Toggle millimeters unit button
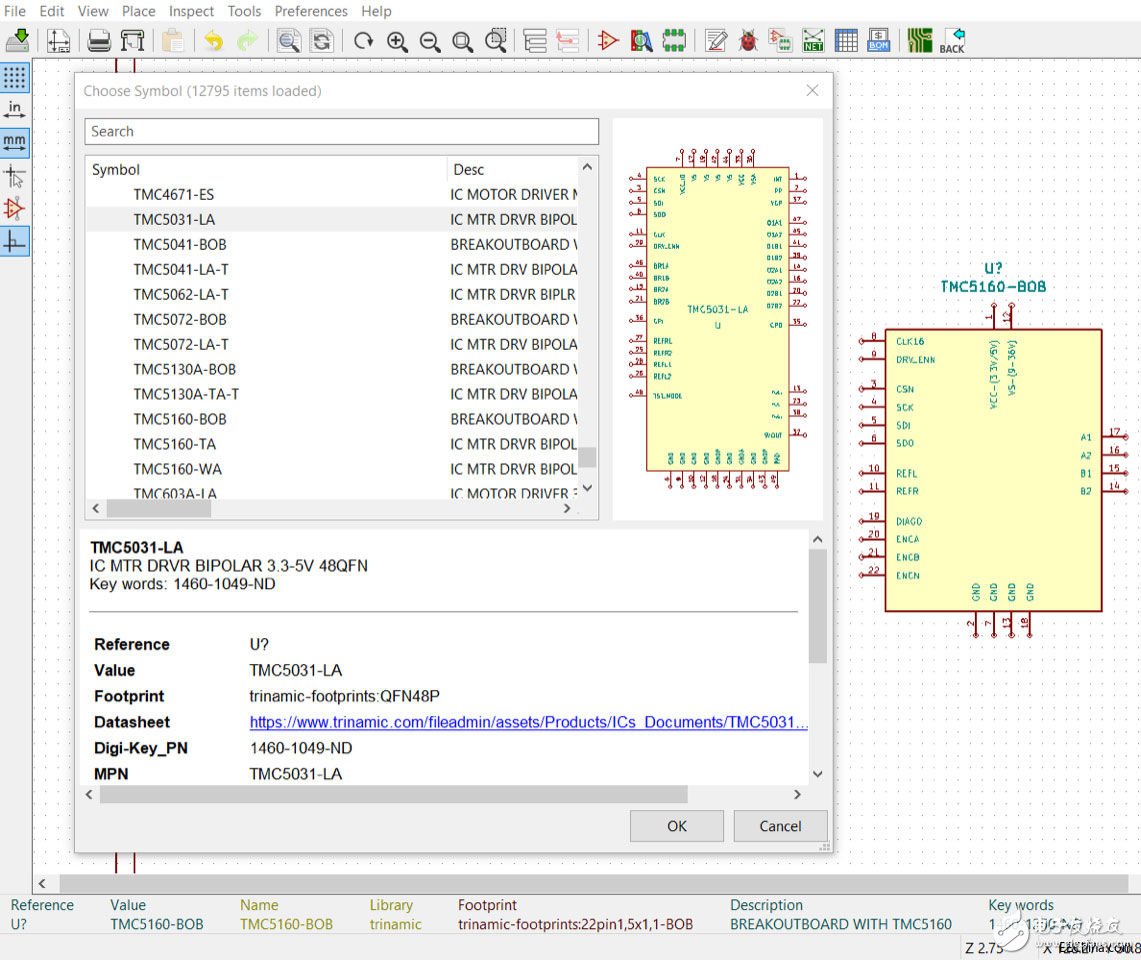This screenshot has width=1141, height=960. pyautogui.click(x=15, y=142)
